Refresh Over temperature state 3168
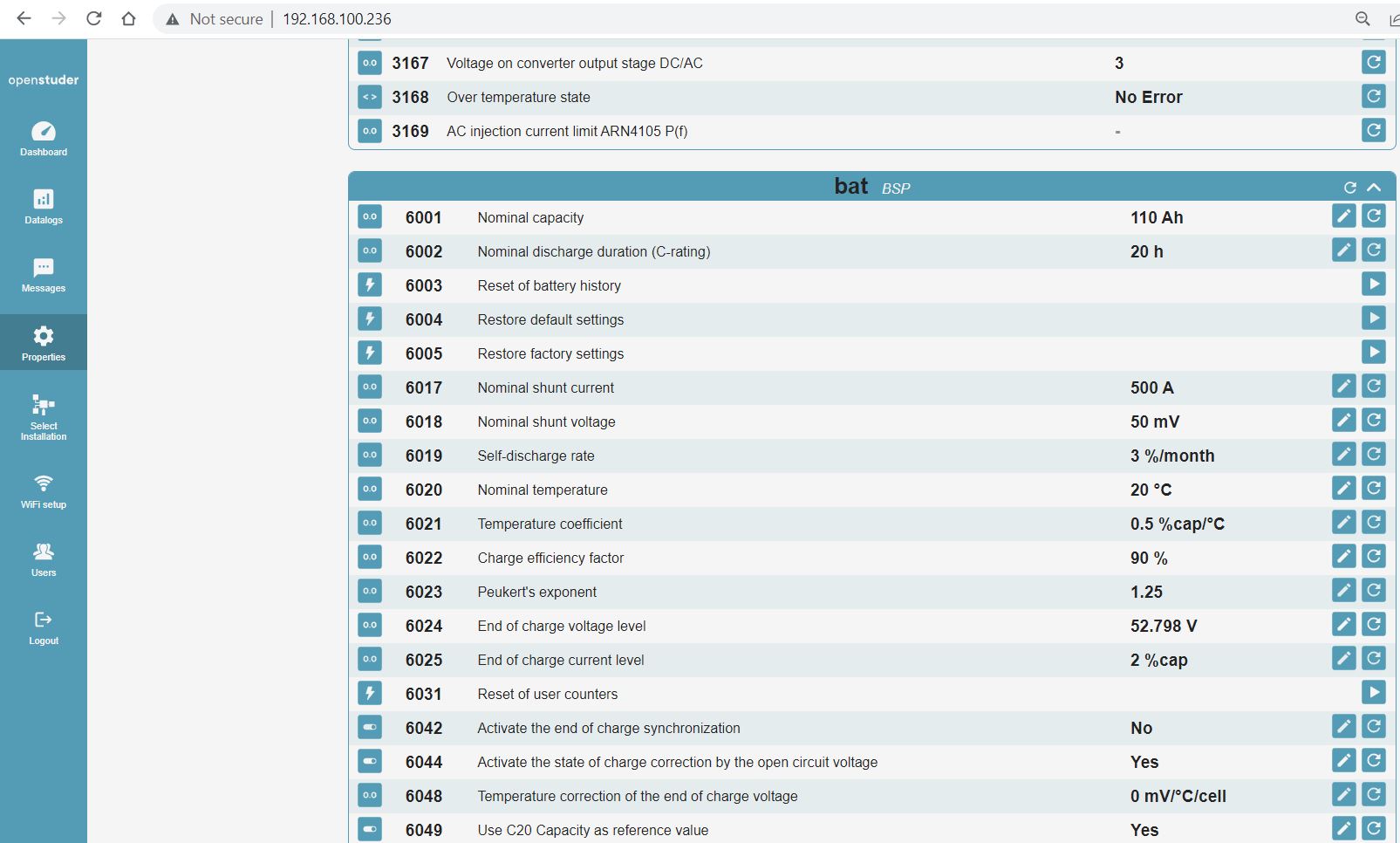This screenshot has width=1400, height=843. 1374,96
